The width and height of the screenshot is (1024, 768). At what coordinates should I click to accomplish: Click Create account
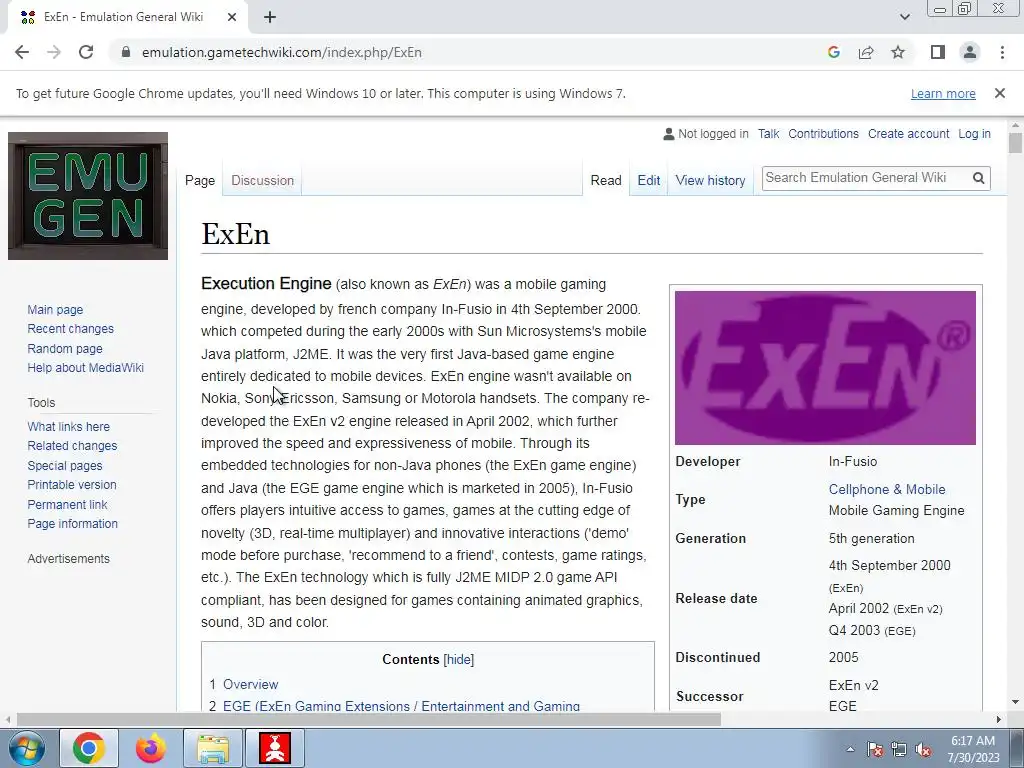tap(908, 134)
